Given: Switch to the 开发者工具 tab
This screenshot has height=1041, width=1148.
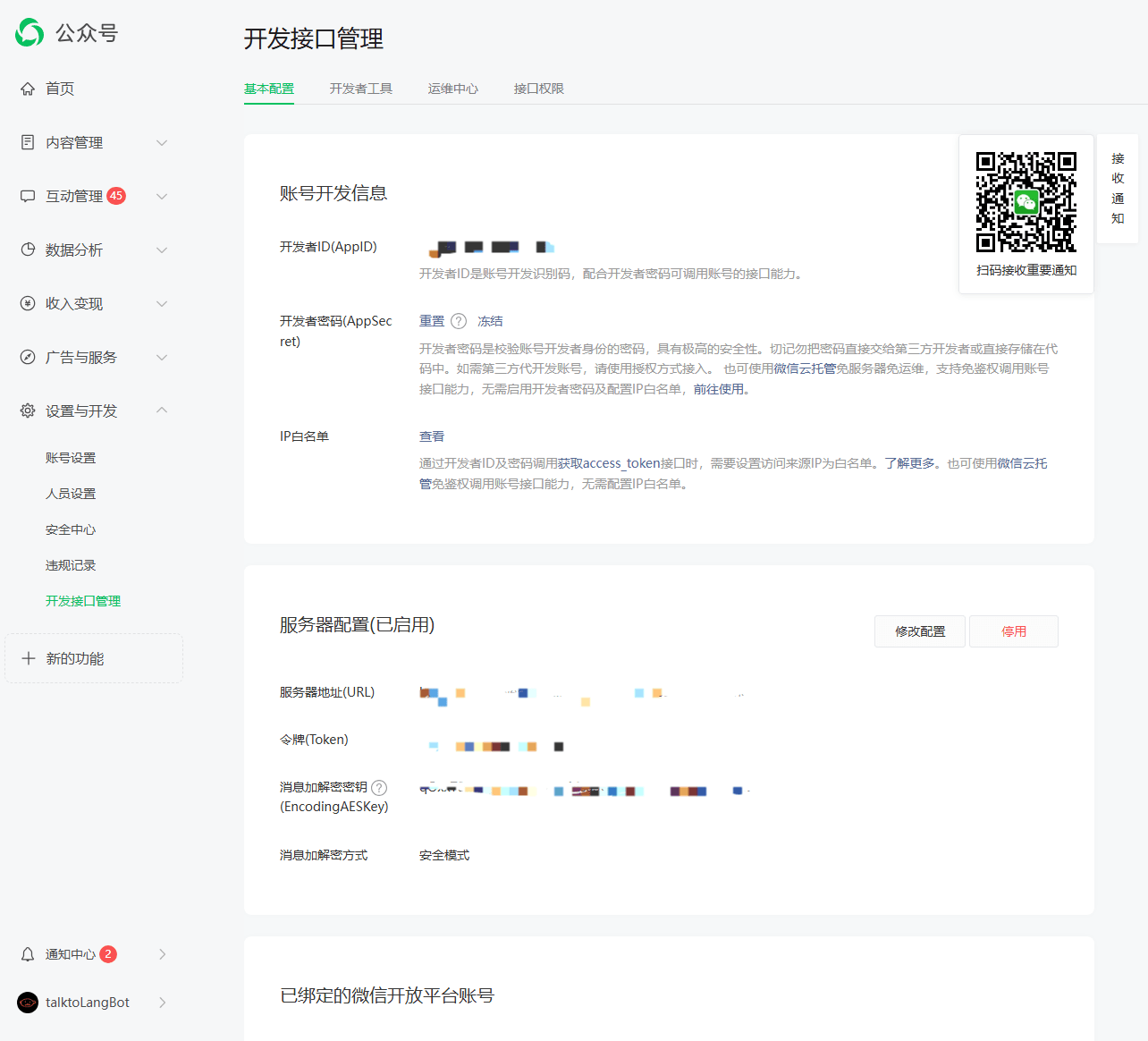Looking at the screenshot, I should tap(361, 89).
